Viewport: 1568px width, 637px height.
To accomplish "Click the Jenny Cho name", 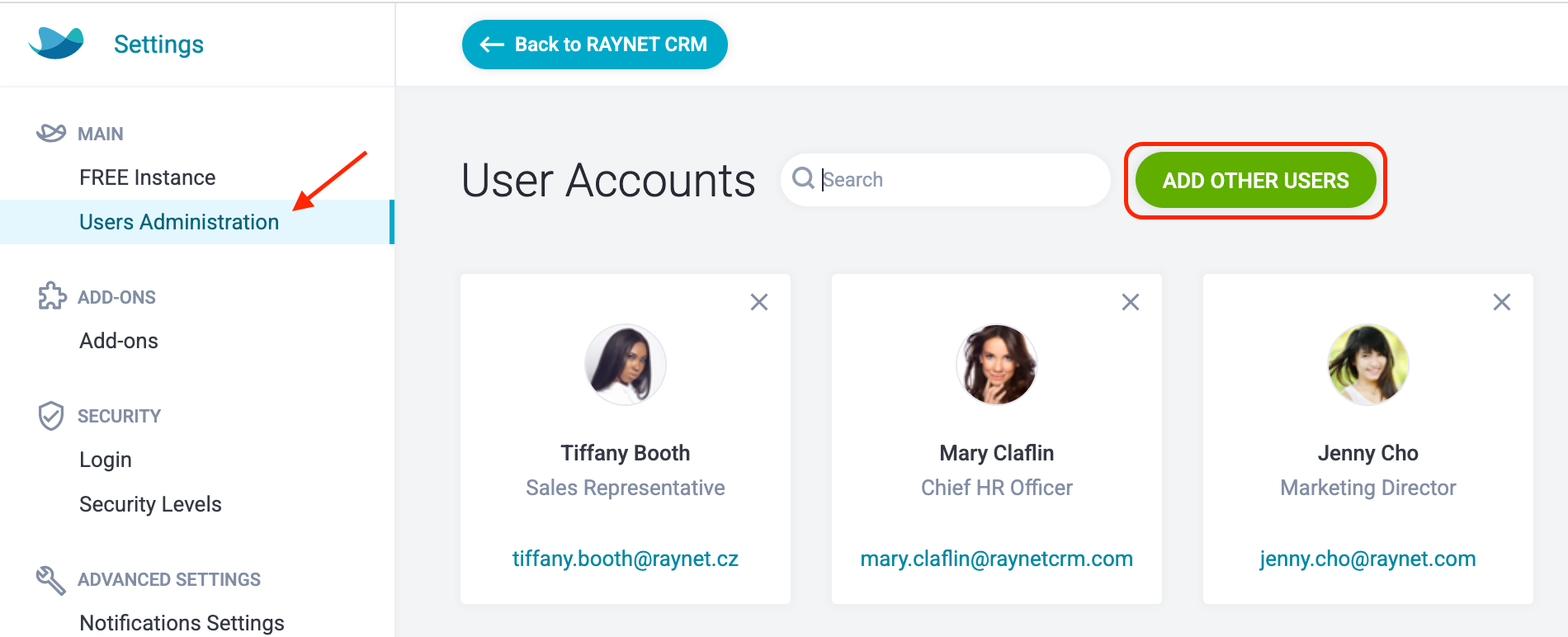I will click(1368, 453).
